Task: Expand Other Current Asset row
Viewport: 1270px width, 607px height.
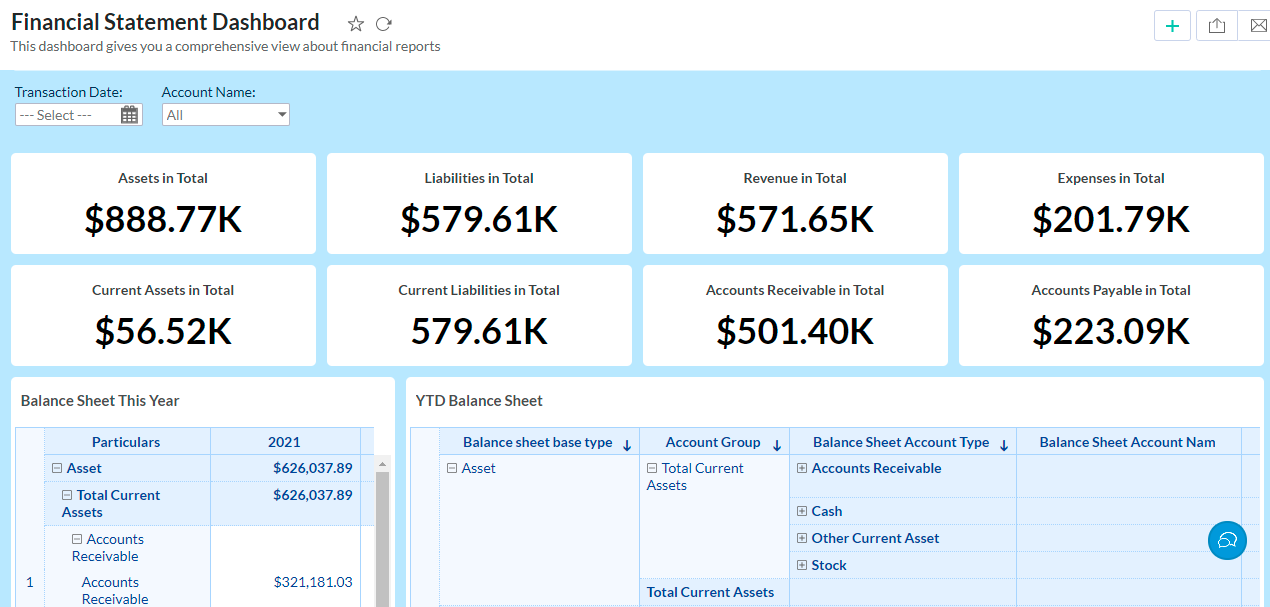Action: [802, 538]
